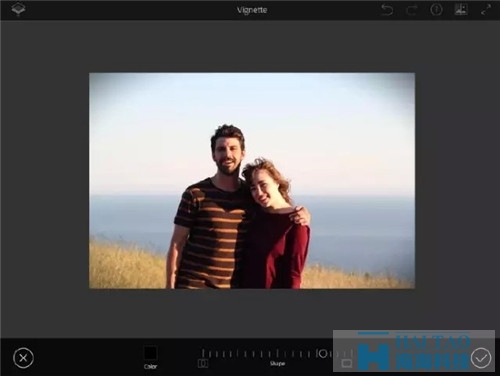Set the Shape slider at its middle tick
The width and height of the screenshot is (500, 376).
[277, 353]
